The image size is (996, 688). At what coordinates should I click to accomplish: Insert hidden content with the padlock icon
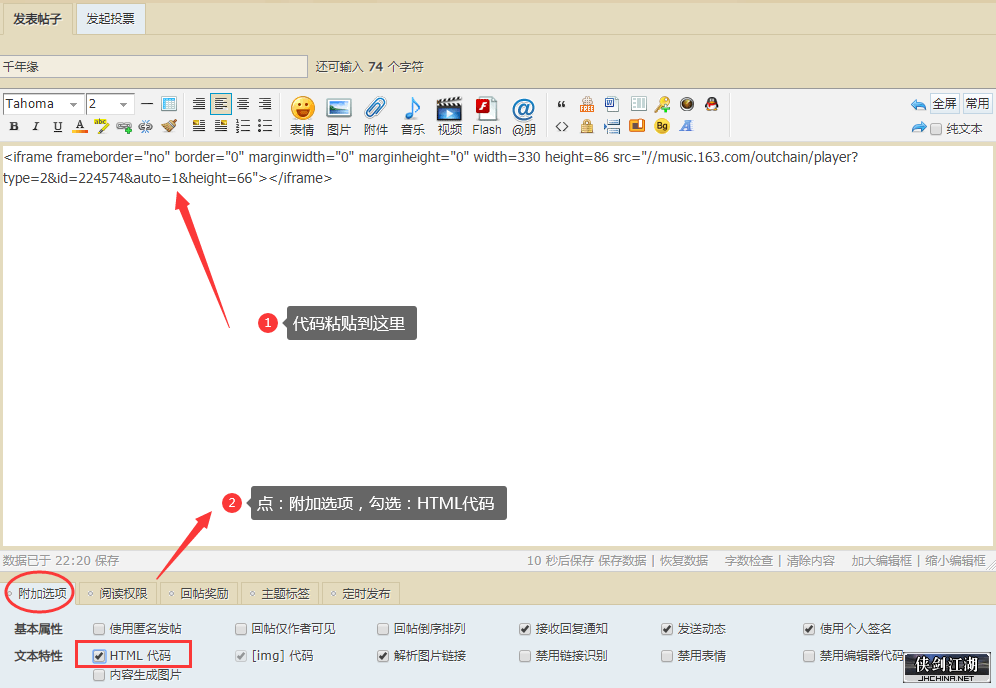tap(587, 126)
